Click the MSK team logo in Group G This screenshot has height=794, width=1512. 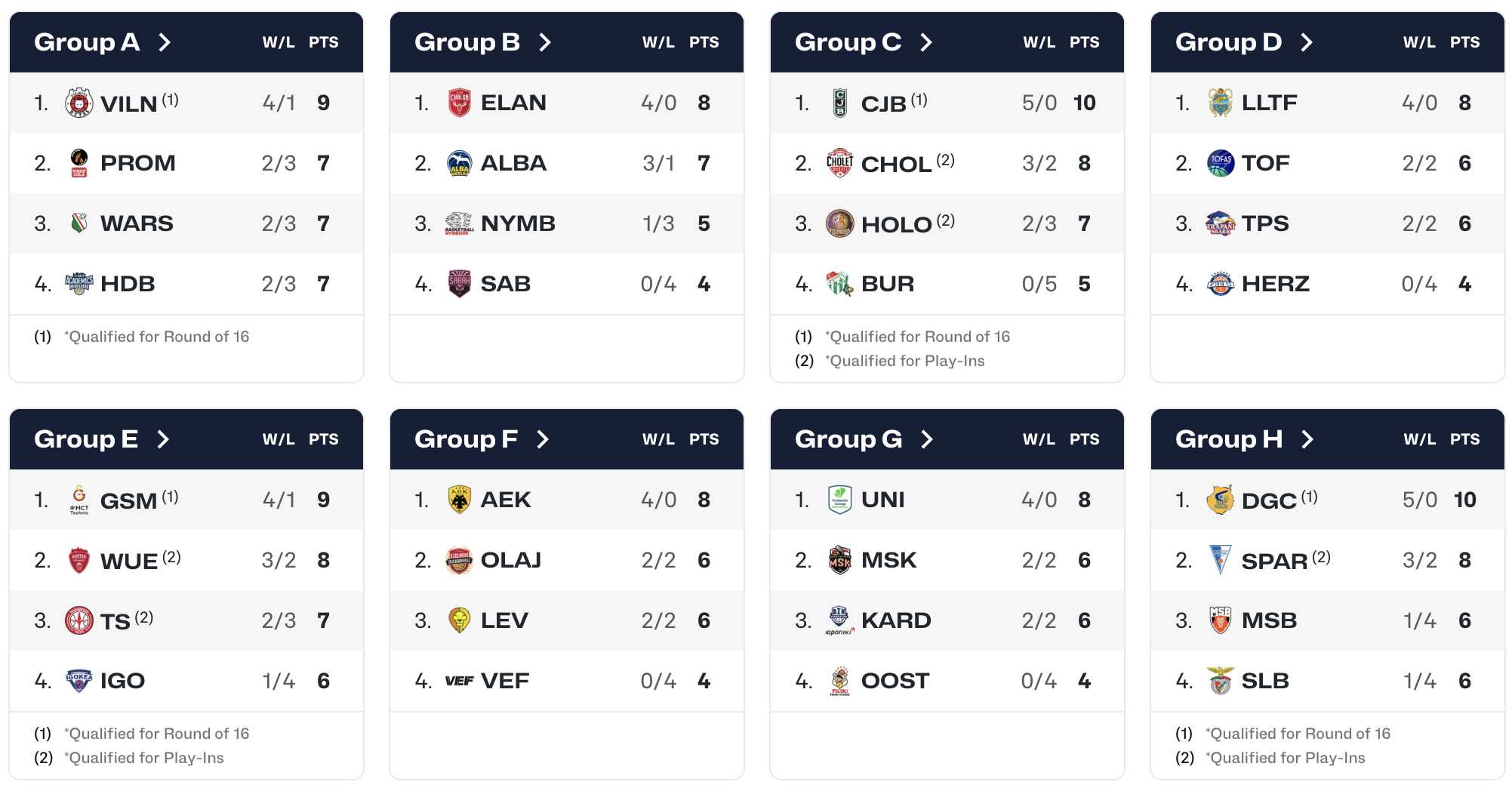(x=840, y=560)
